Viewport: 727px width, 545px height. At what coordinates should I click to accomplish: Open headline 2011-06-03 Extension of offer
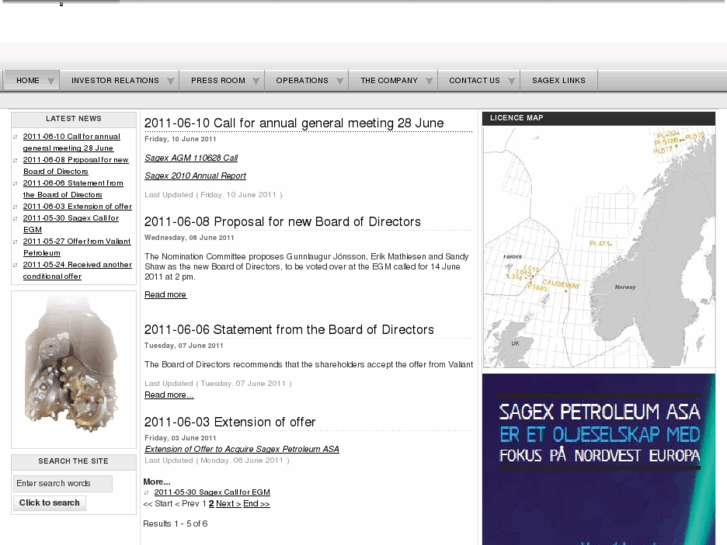click(x=230, y=422)
